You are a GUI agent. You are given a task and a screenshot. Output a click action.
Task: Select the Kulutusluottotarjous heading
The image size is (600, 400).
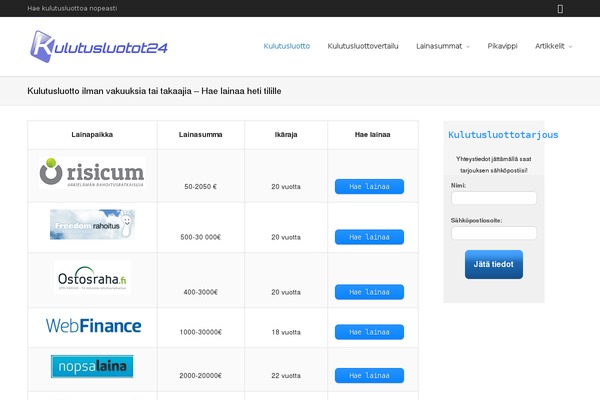click(x=503, y=135)
